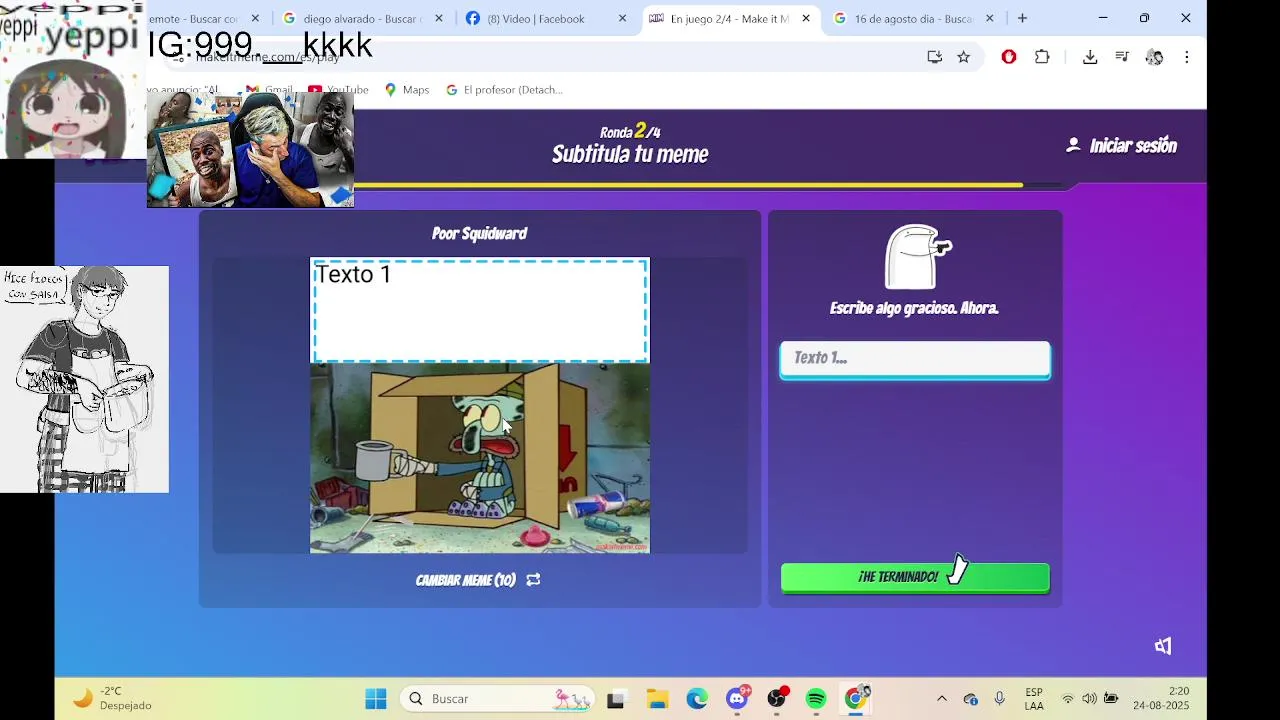
Task: Open the red Opera extension icon
Action: 1009,57
